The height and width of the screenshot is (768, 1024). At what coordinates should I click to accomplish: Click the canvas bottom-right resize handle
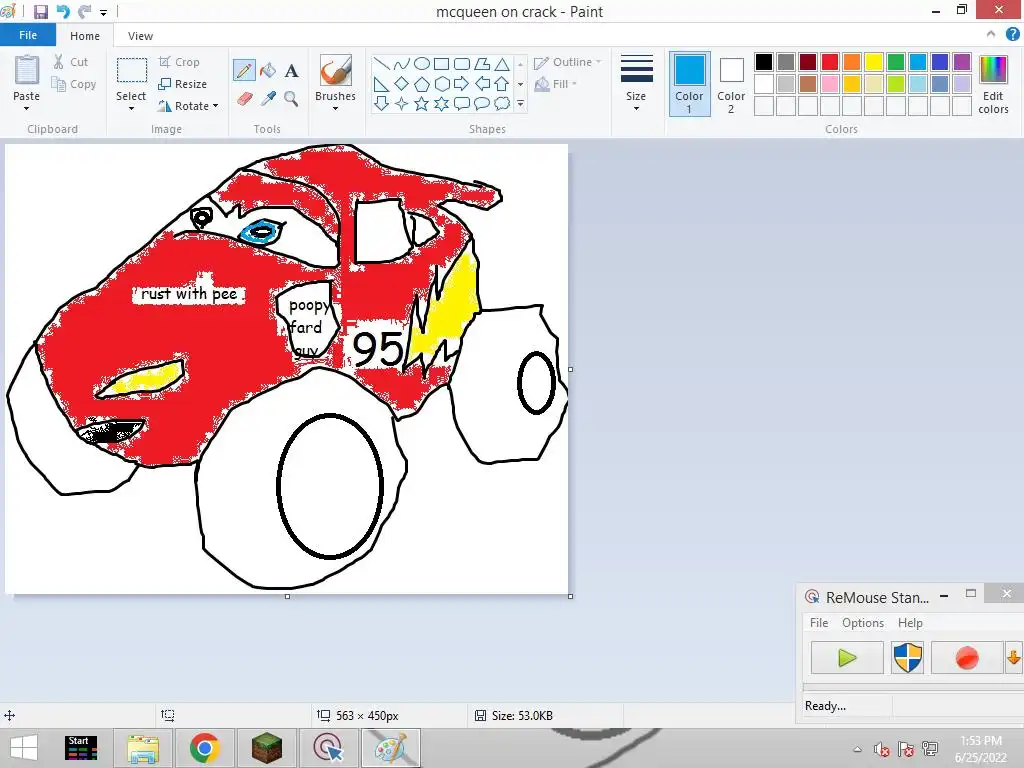570,596
